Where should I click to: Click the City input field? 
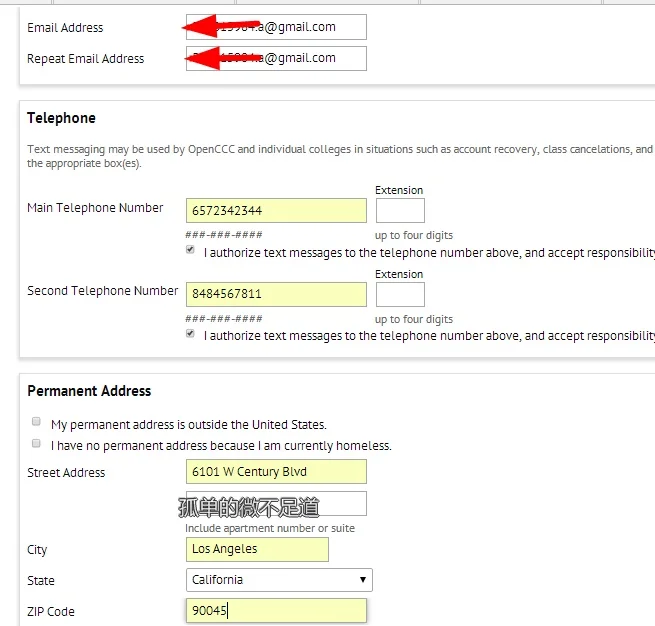tap(257, 549)
